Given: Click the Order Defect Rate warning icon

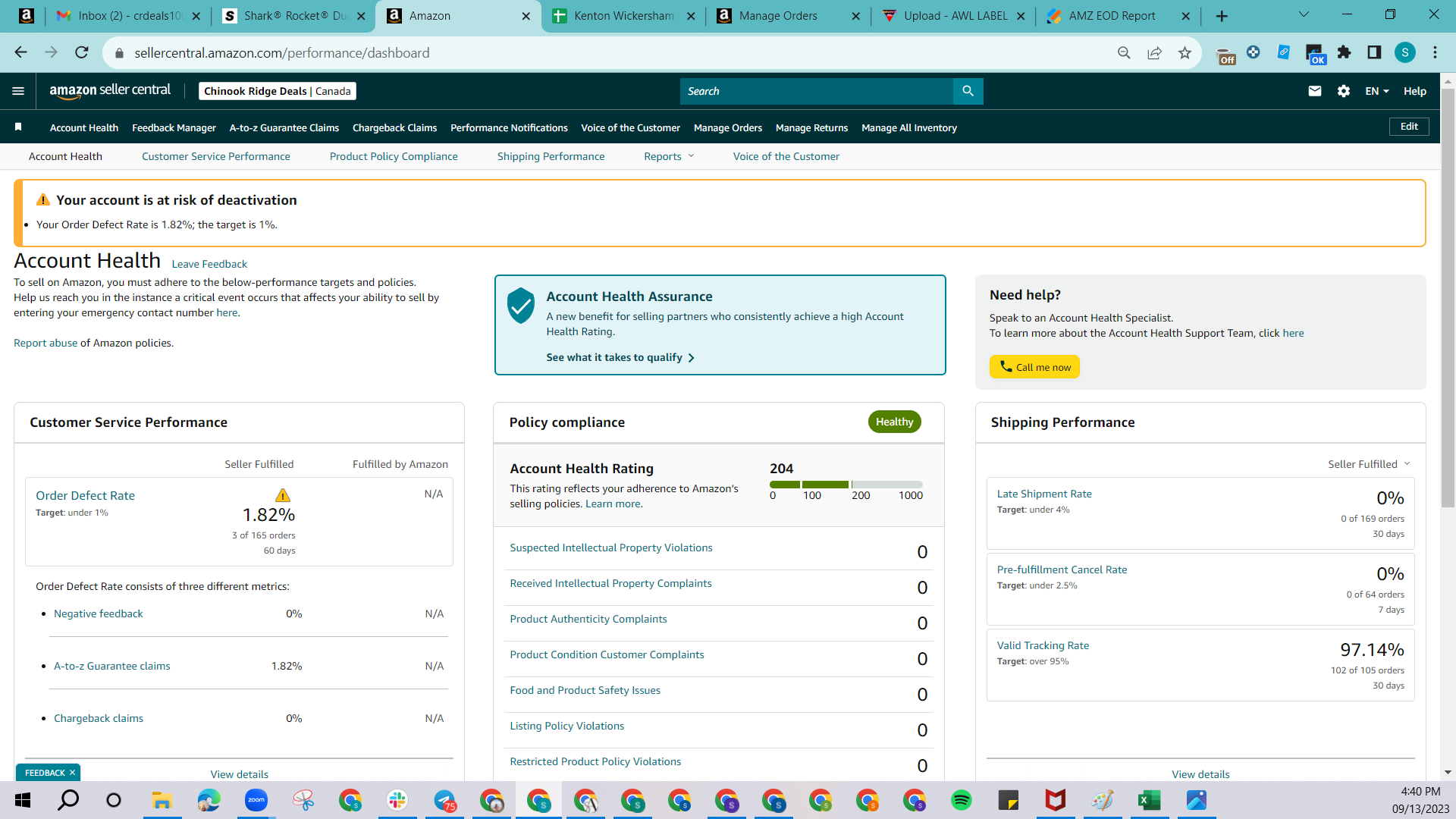Looking at the screenshot, I should pos(283,495).
